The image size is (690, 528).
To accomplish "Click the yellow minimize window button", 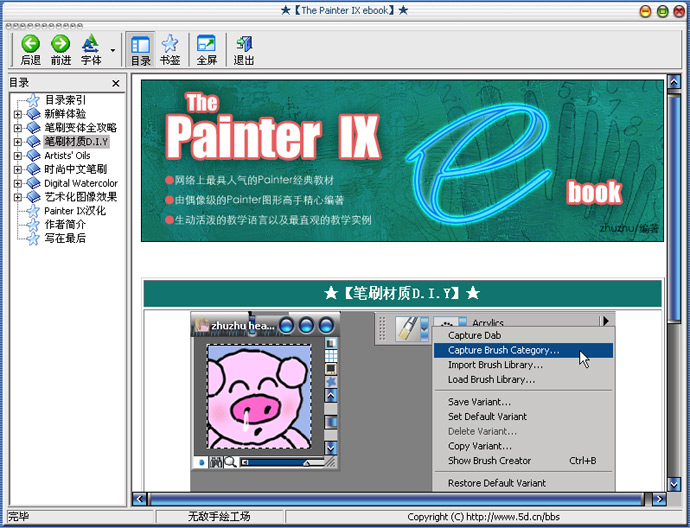I will click(x=645, y=11).
